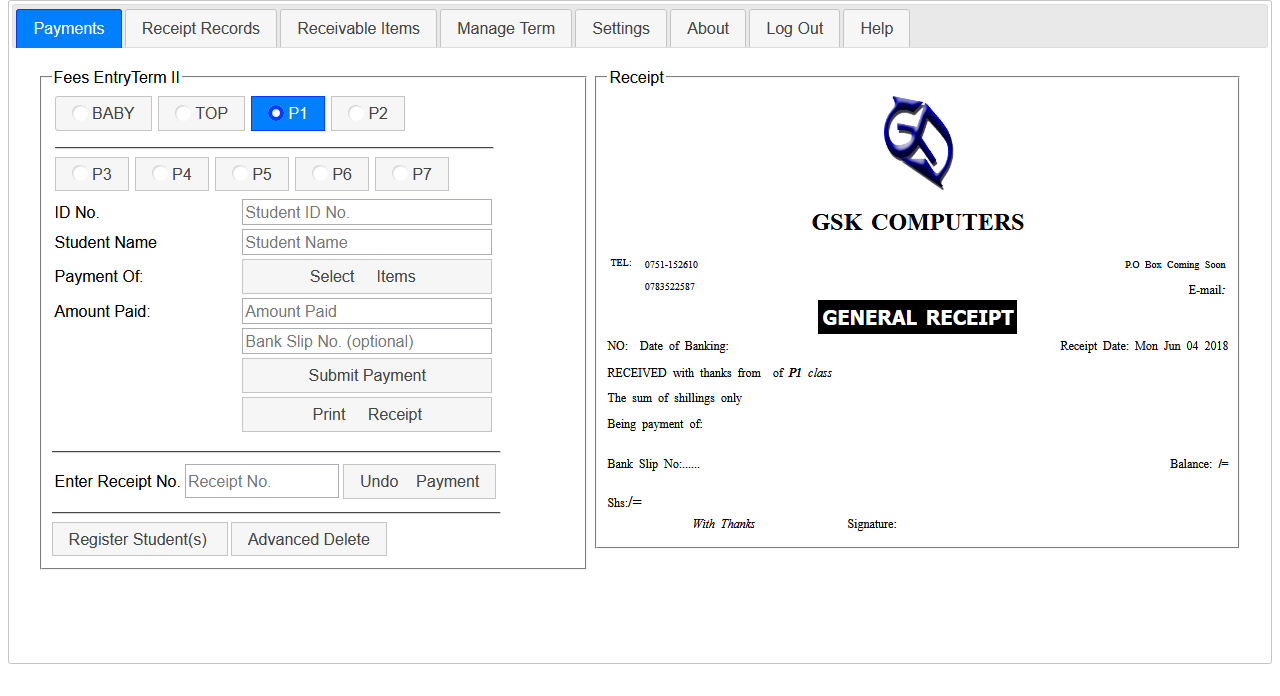Open the Settings tab
Viewport: 1280px width, 696px height.
pos(620,29)
